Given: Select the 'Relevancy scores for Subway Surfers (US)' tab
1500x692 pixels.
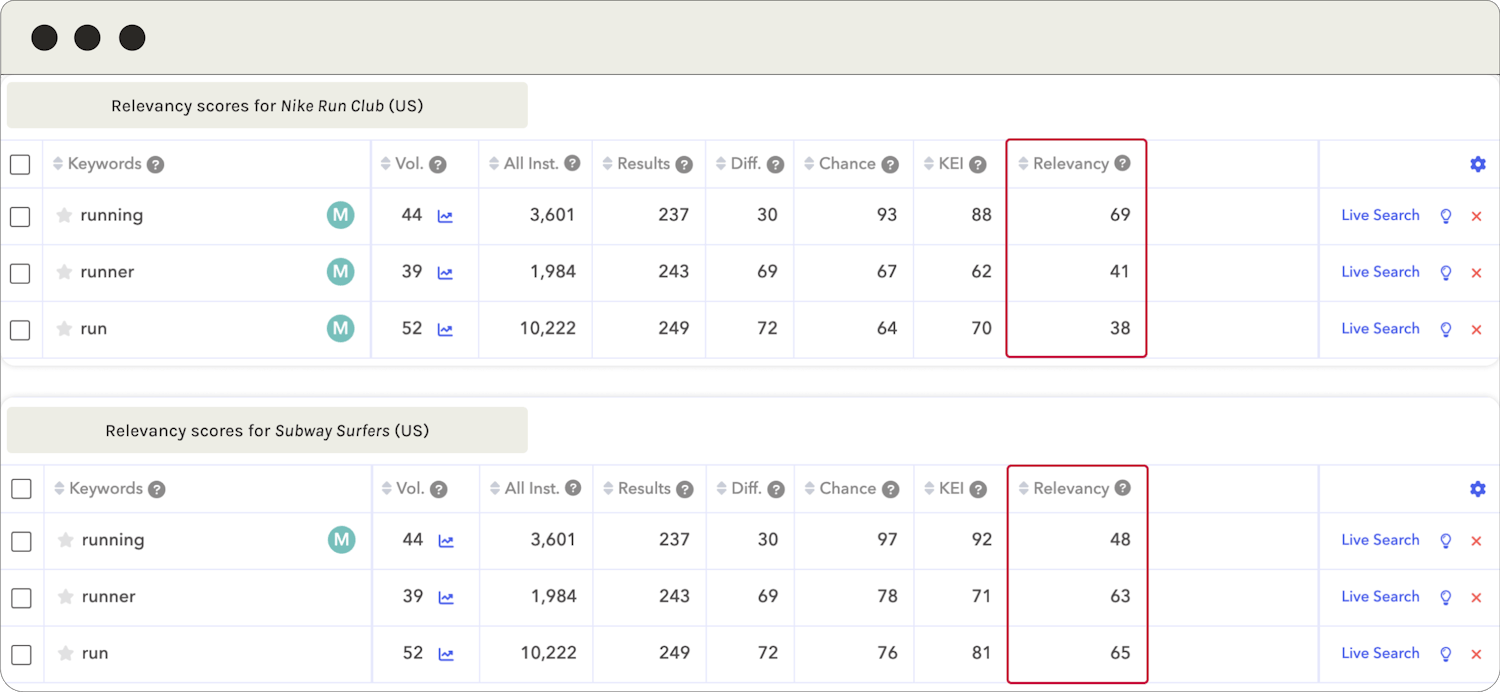Looking at the screenshot, I should coord(267,431).
